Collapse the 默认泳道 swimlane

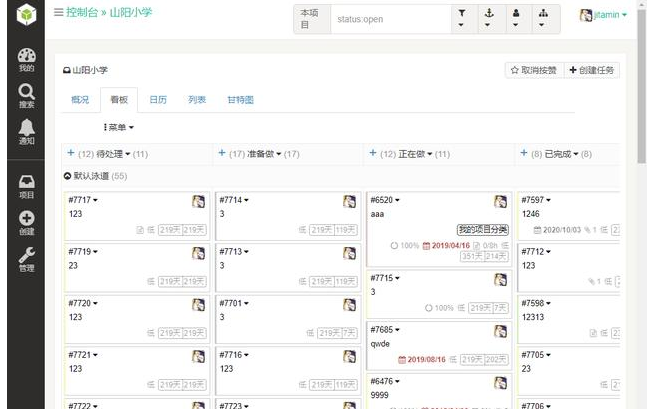click(x=68, y=176)
